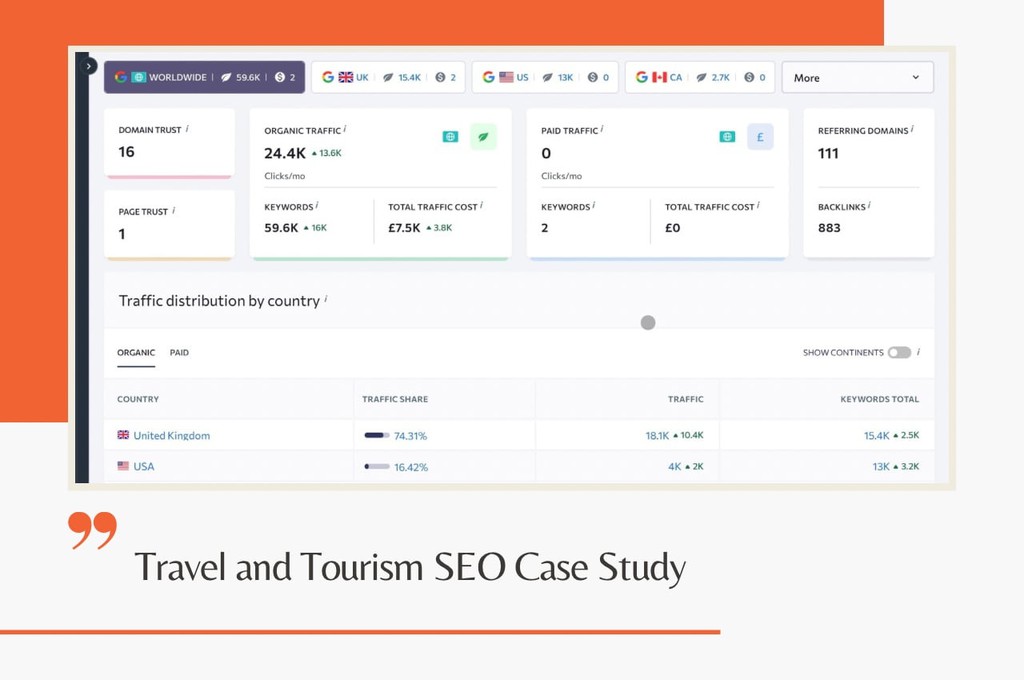This screenshot has width=1024, height=680.
Task: Click the Organic Traffic info icon
Action: point(345,129)
